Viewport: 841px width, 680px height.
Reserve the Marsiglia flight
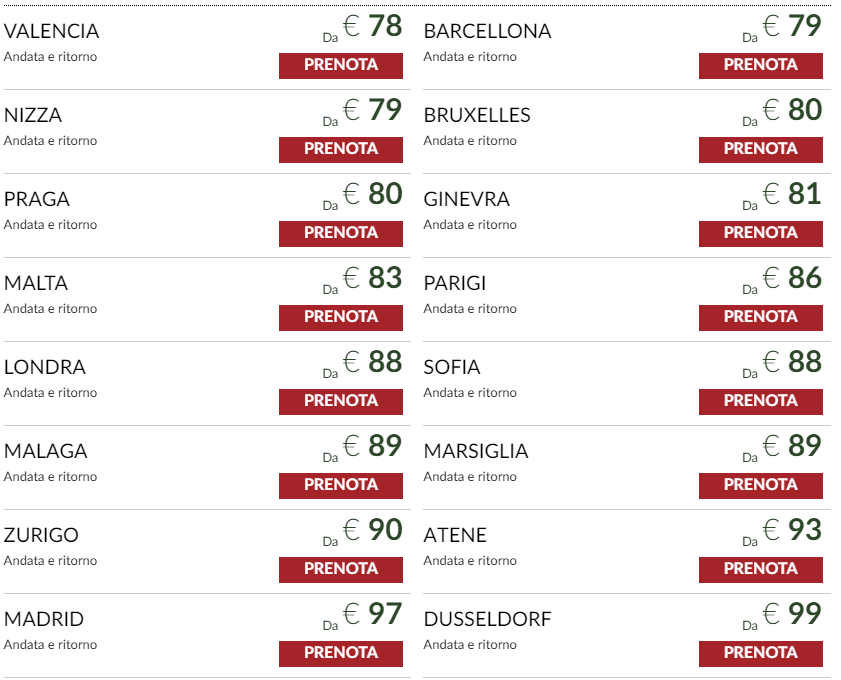pyautogui.click(x=760, y=485)
